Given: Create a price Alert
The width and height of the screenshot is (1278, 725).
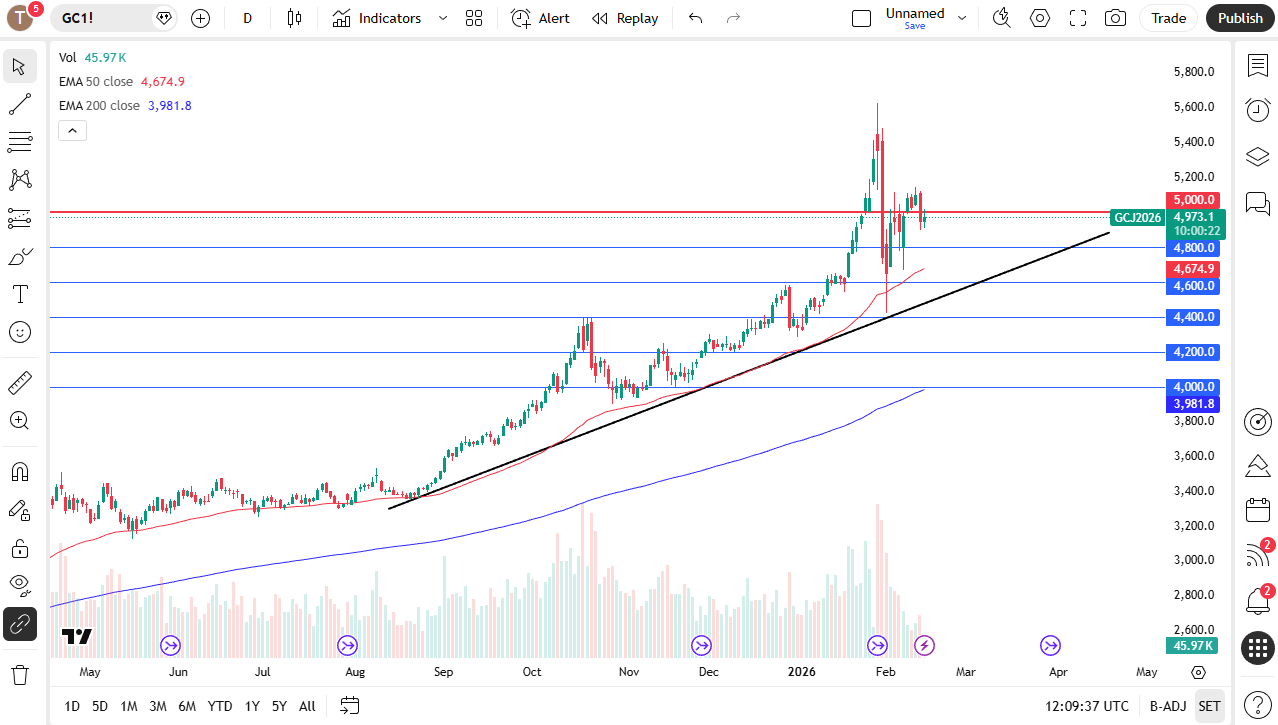Looking at the screenshot, I should (540, 18).
